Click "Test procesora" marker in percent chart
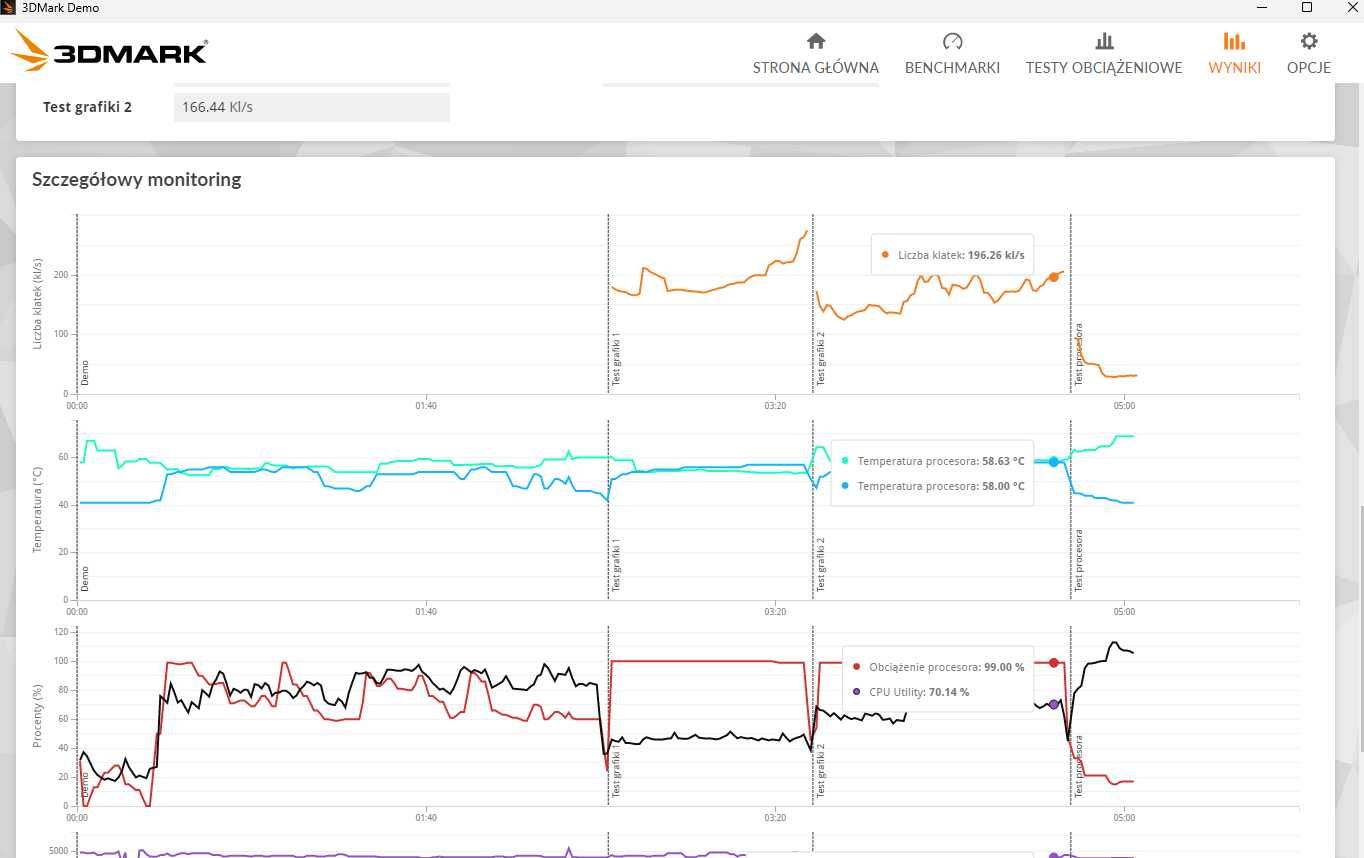The height and width of the screenshot is (858, 1364). coord(1078,766)
